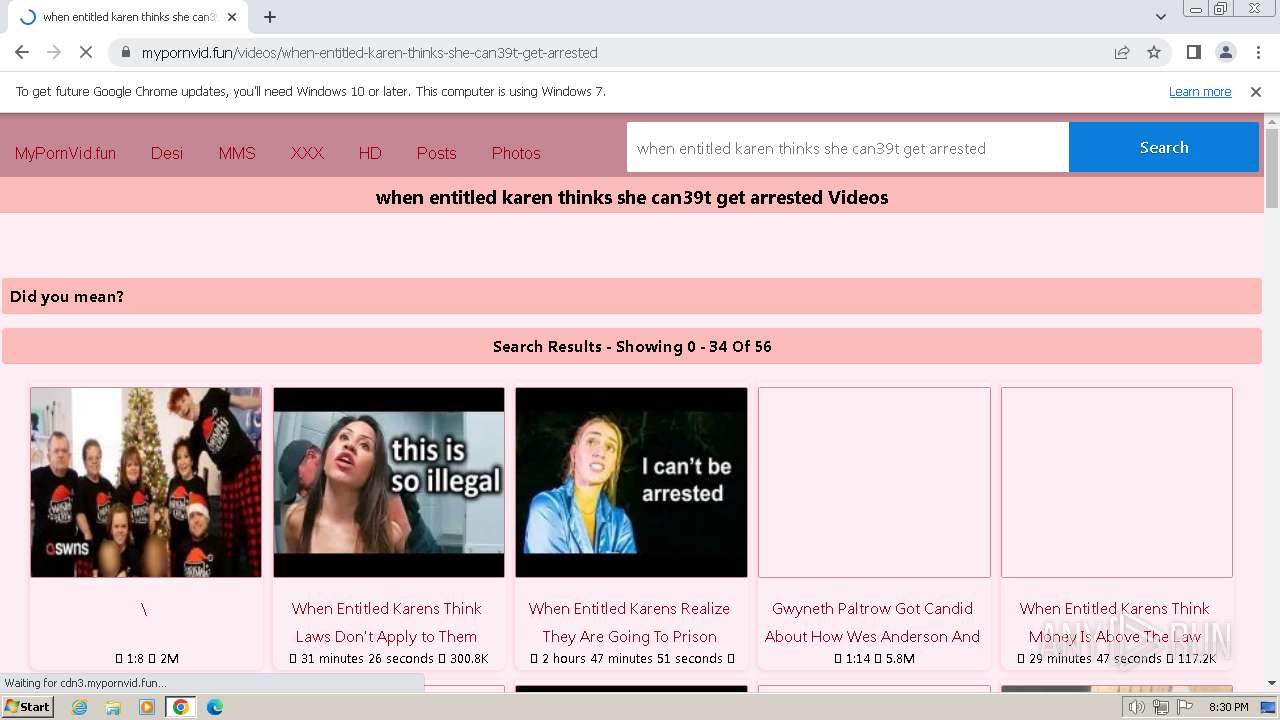Open the site information lock icon
The image size is (1280, 720).
126,52
